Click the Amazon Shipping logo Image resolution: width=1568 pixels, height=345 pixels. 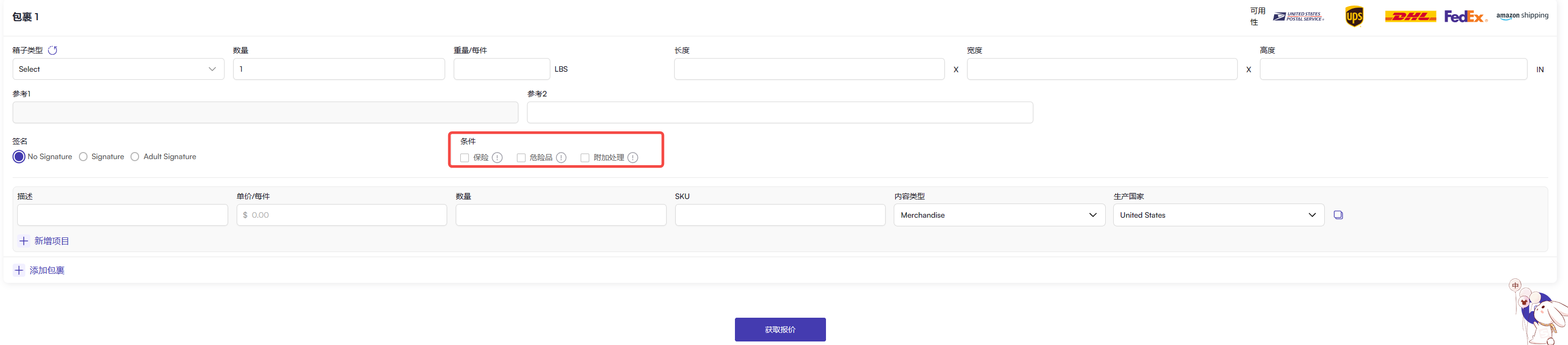[x=1522, y=16]
